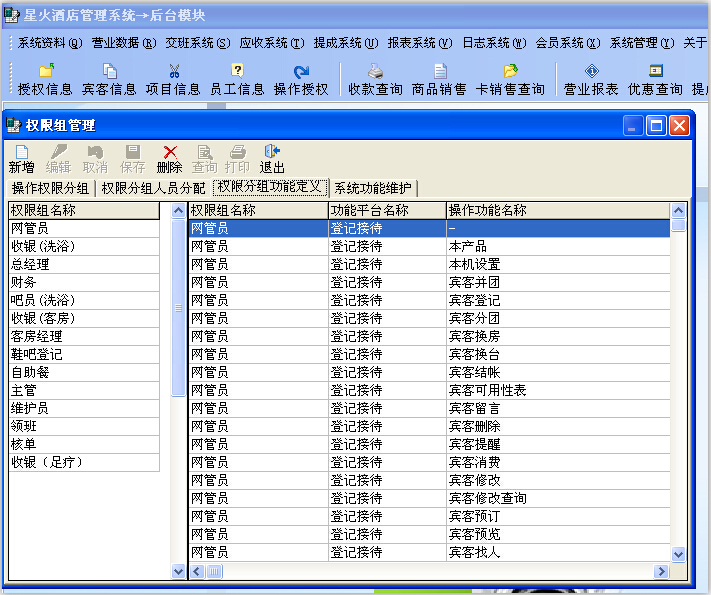Image resolution: width=711 pixels, height=595 pixels.
Task: Click 打印 printer icon
Action: 238,151
